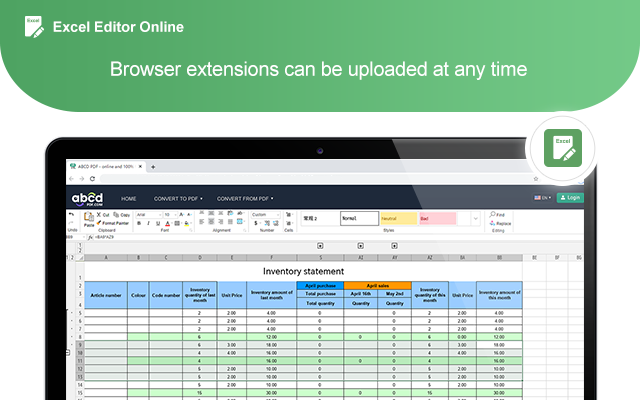Open the font size 10 dropdown

click(x=169, y=215)
